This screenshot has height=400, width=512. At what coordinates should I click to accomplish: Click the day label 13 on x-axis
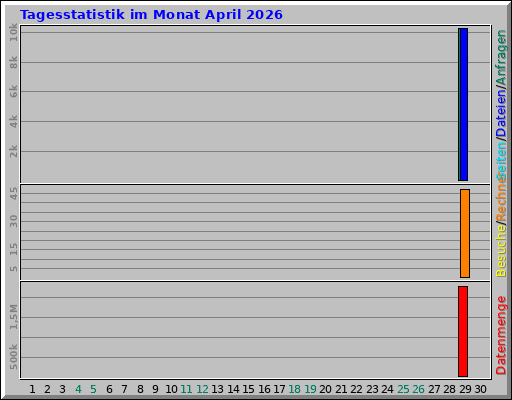(217, 389)
